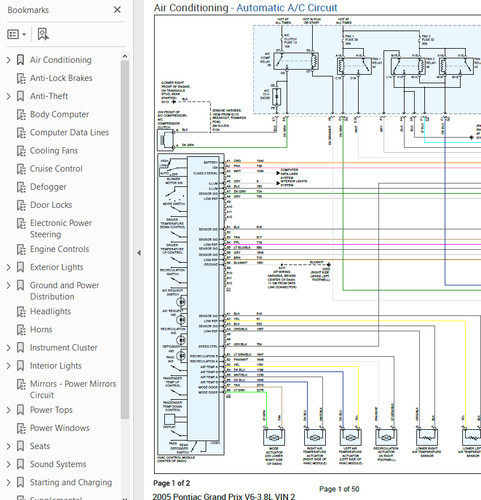The image size is (481, 500).
Task: Click the add new bookmark icon
Action: 43,34
